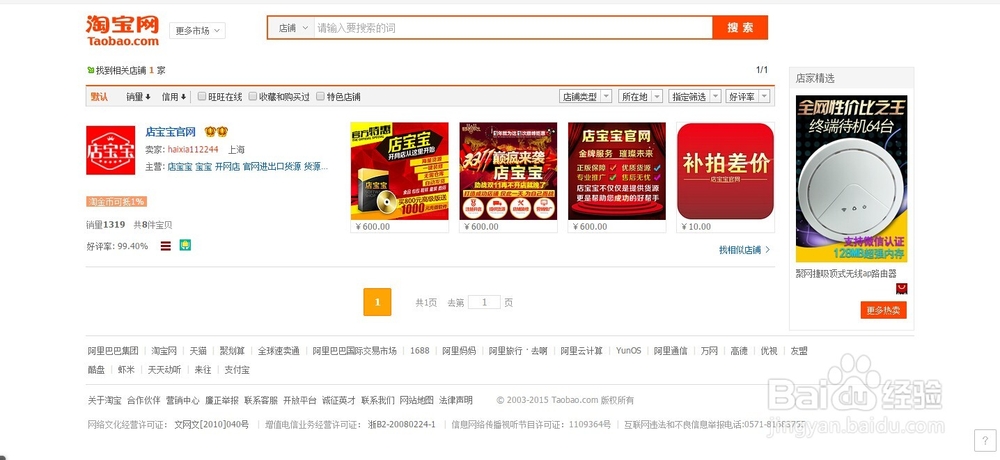Image resolution: width=1000 pixels, height=460 pixels.
Task: Click the 淘金币可抵1% tag
Action: [x=117, y=202]
